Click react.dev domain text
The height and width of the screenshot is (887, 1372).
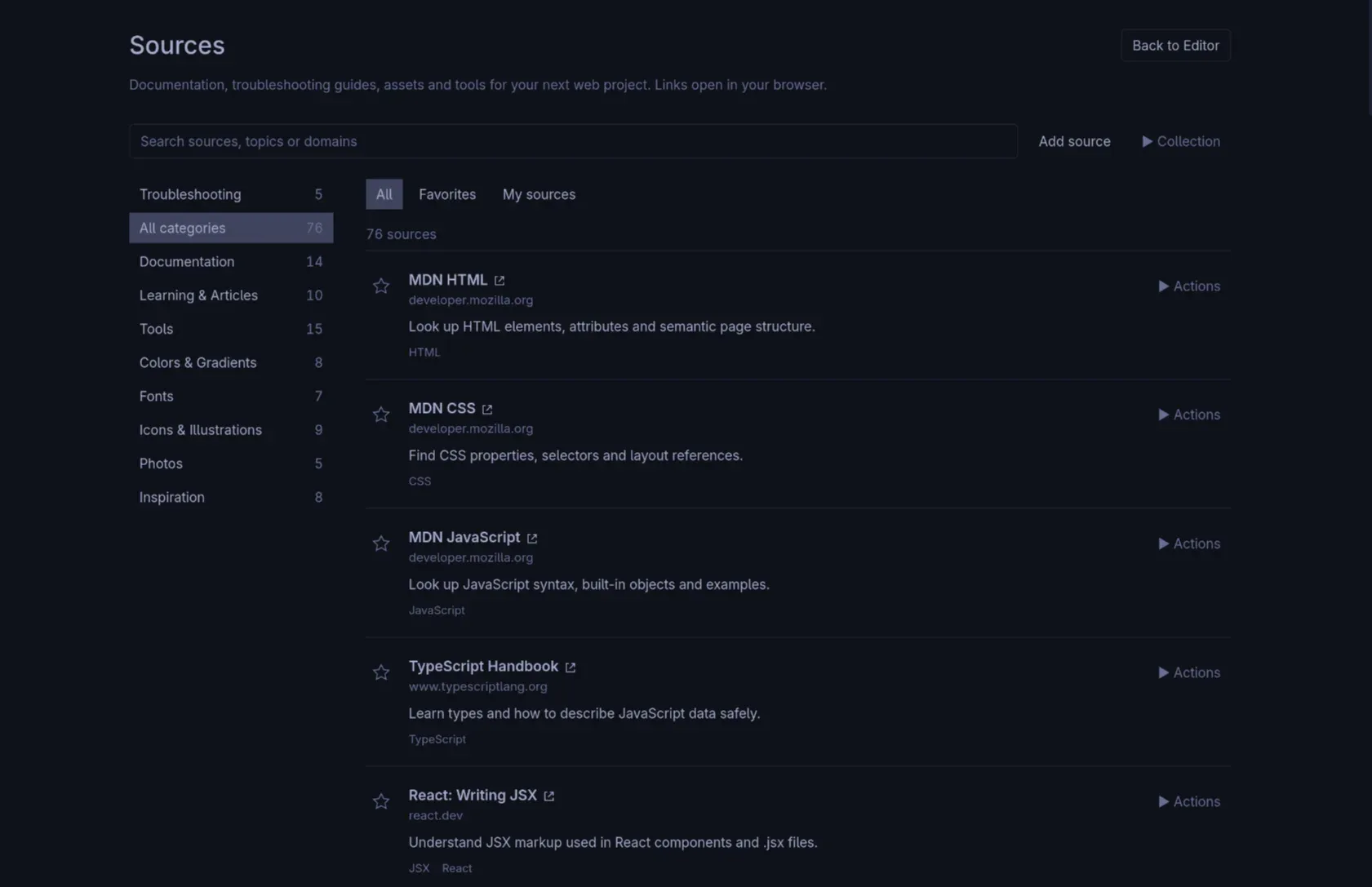click(x=435, y=816)
